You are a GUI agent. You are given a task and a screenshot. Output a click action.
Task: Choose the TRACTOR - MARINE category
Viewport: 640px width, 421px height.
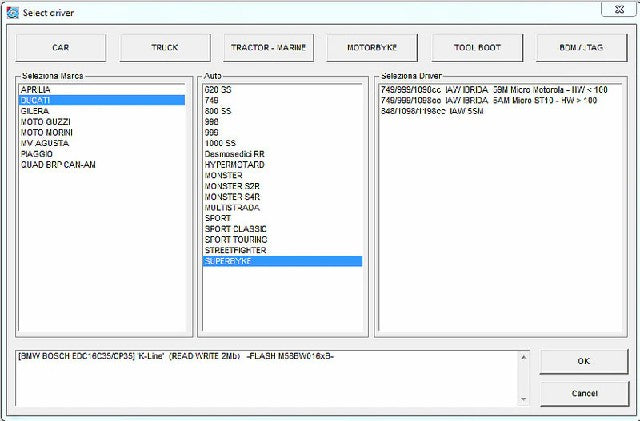pyautogui.click(x=269, y=48)
